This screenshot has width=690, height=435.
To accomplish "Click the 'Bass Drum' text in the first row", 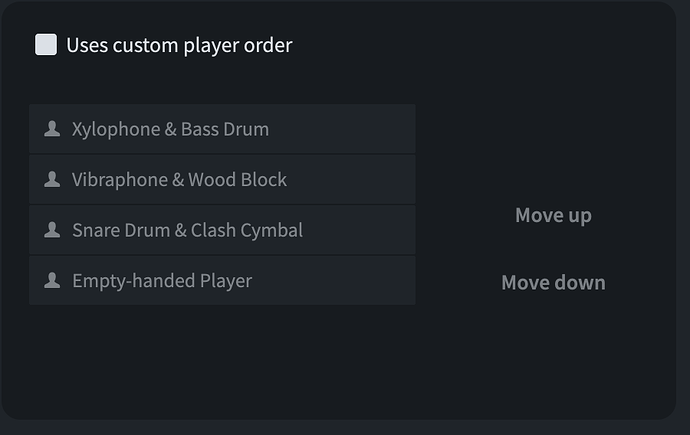I will 225,129.
